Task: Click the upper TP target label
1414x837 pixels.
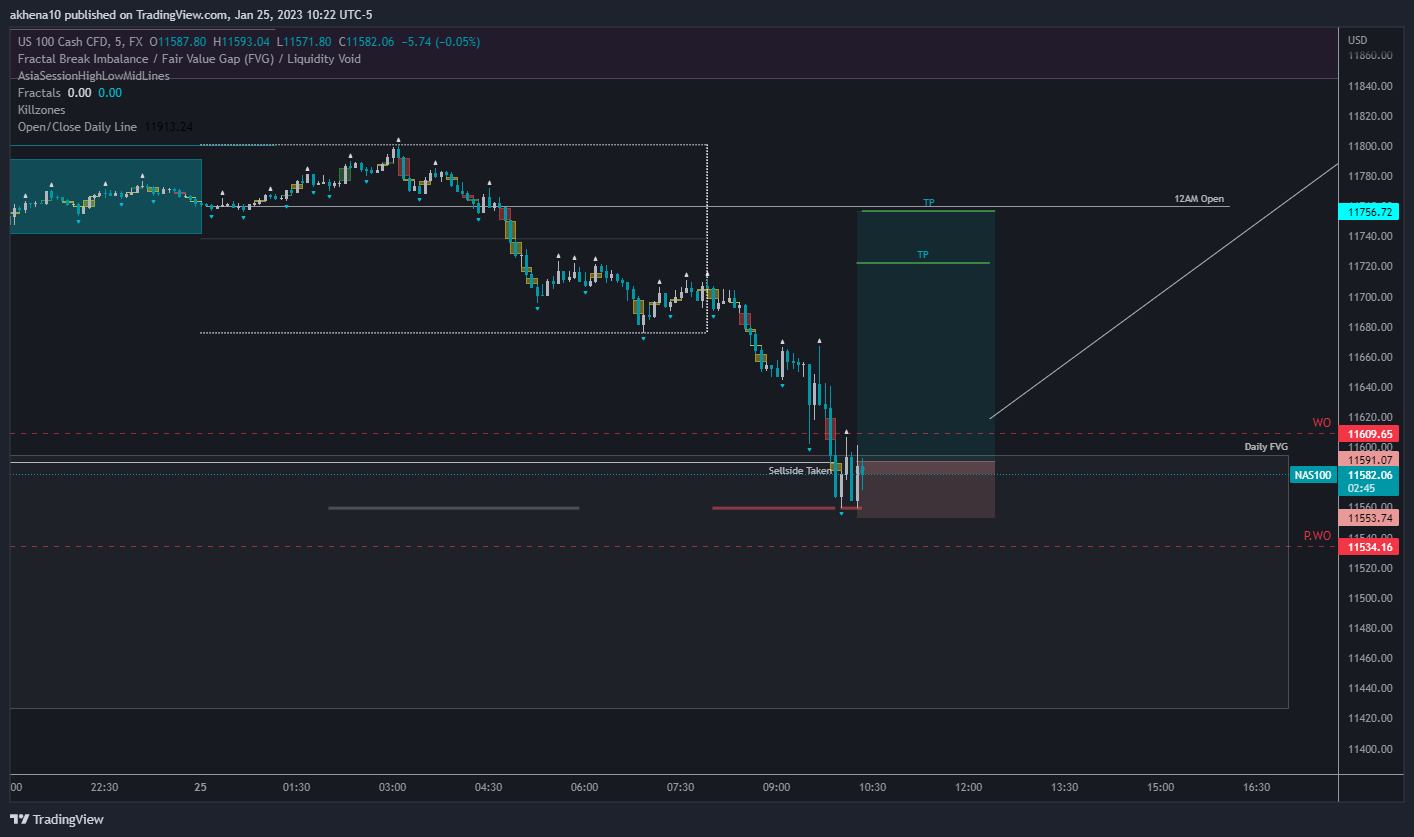Action: [x=929, y=203]
